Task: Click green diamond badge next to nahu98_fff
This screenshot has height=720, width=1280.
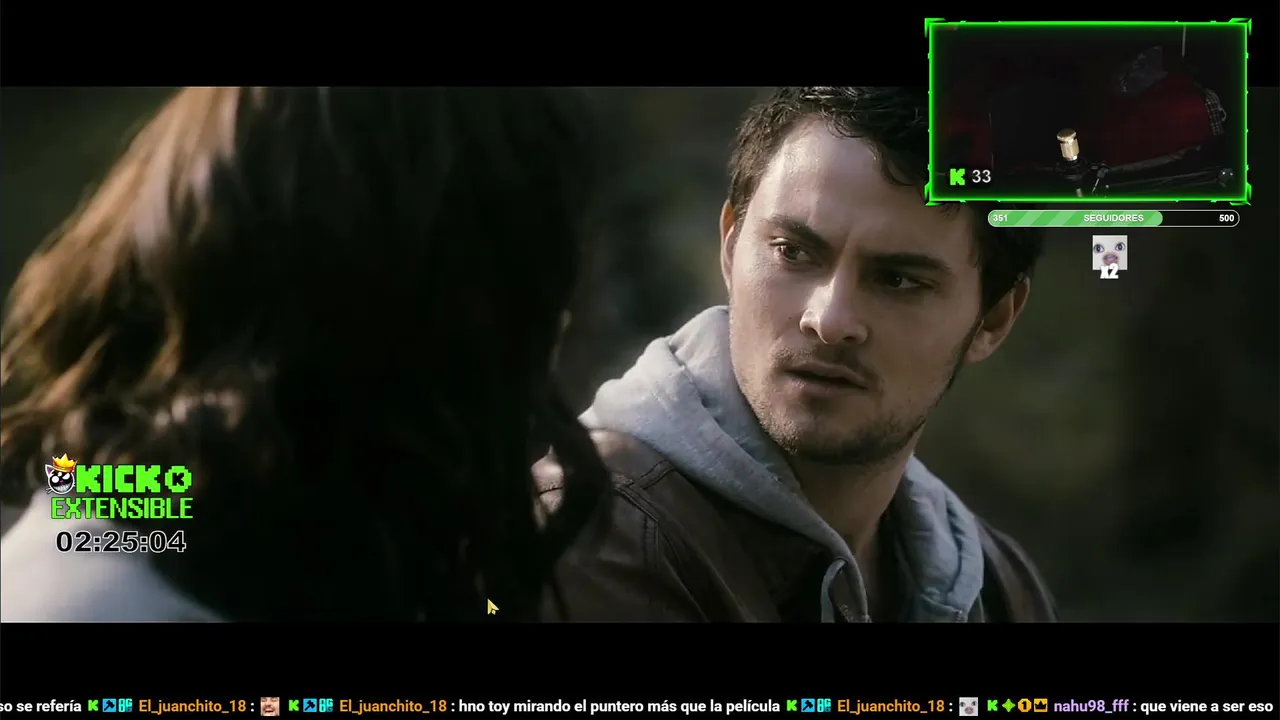Action: 1008,706
